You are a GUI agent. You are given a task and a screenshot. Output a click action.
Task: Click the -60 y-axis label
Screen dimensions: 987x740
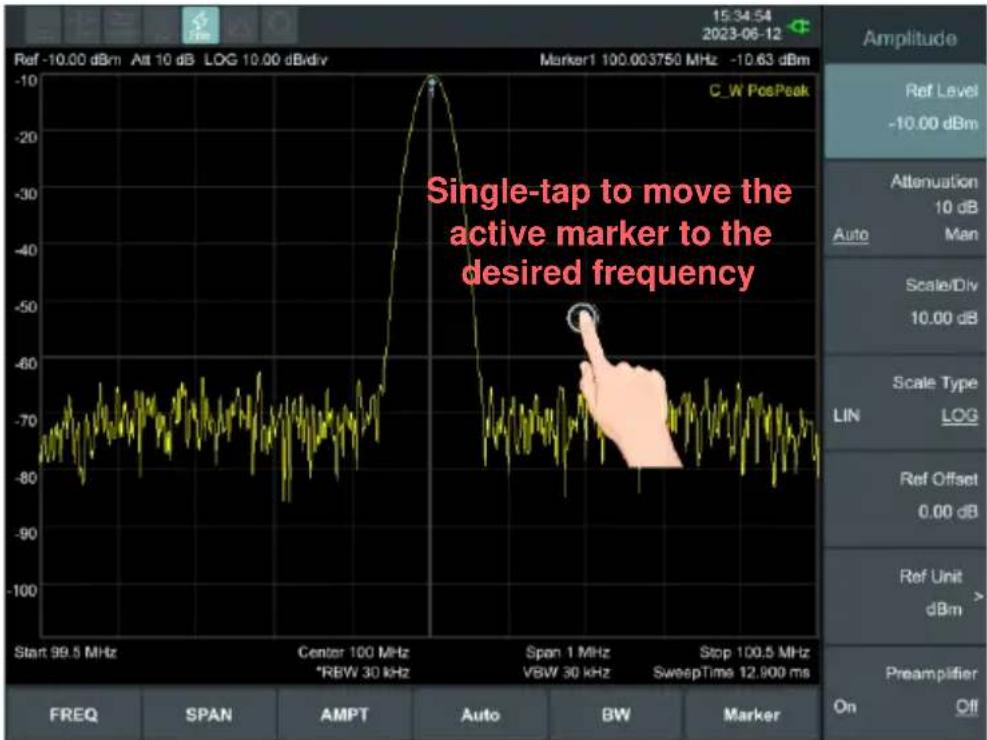(26, 363)
